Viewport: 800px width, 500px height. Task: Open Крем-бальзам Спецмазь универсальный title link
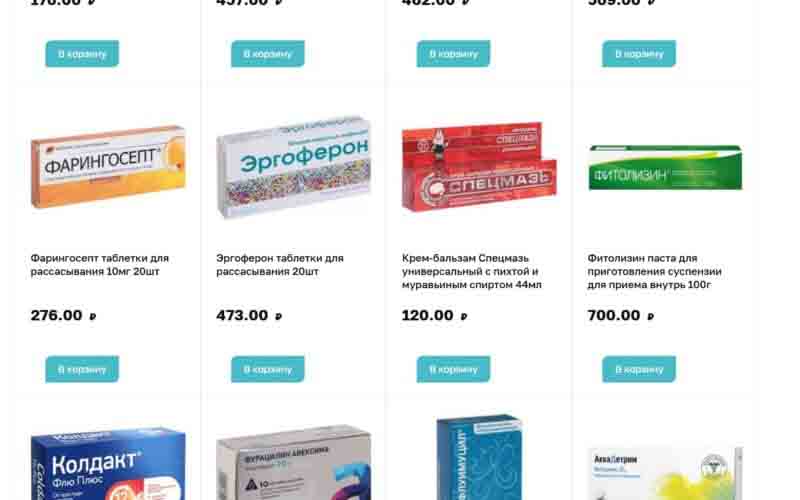(471, 271)
